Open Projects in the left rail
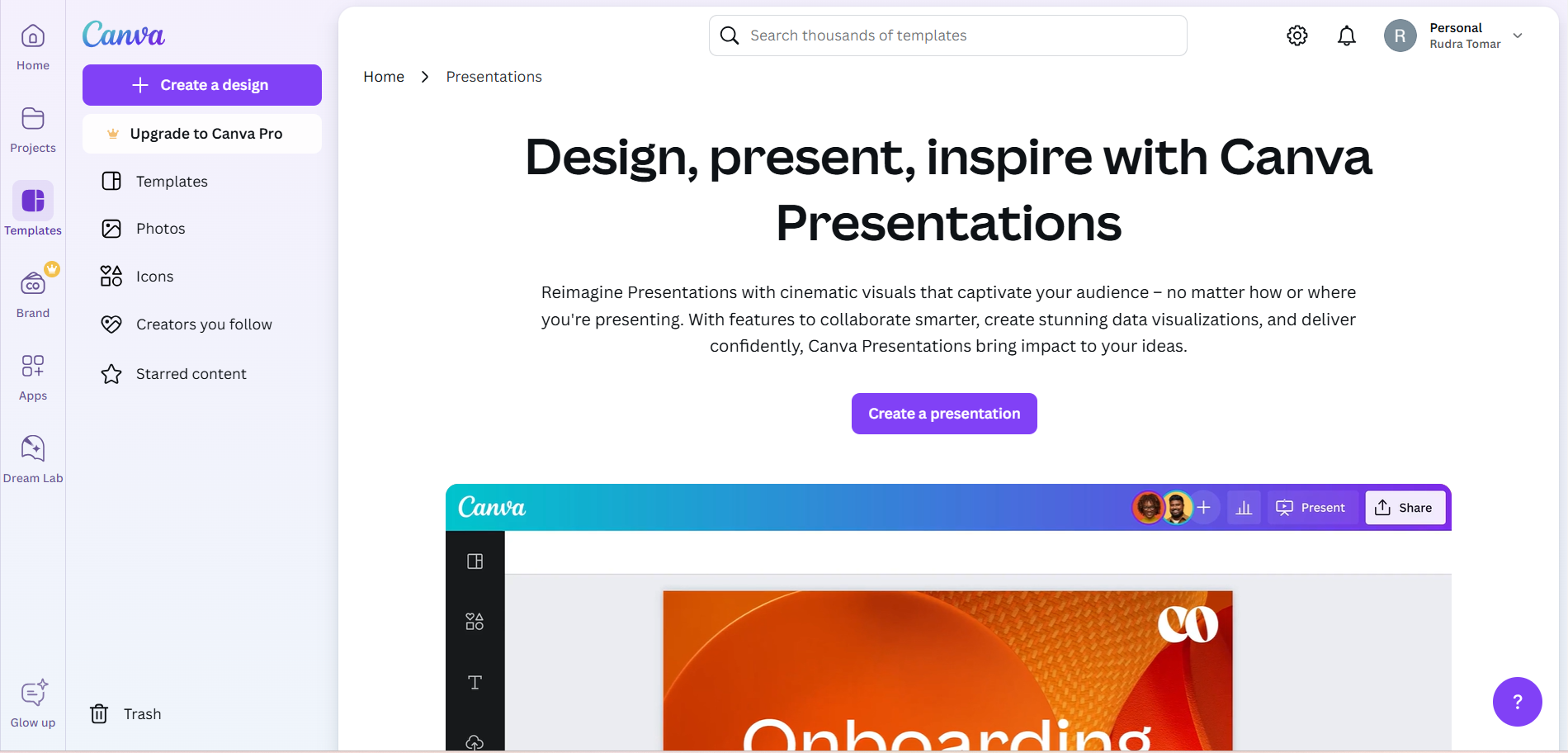Viewport: 1568px width, 753px height. tap(33, 130)
